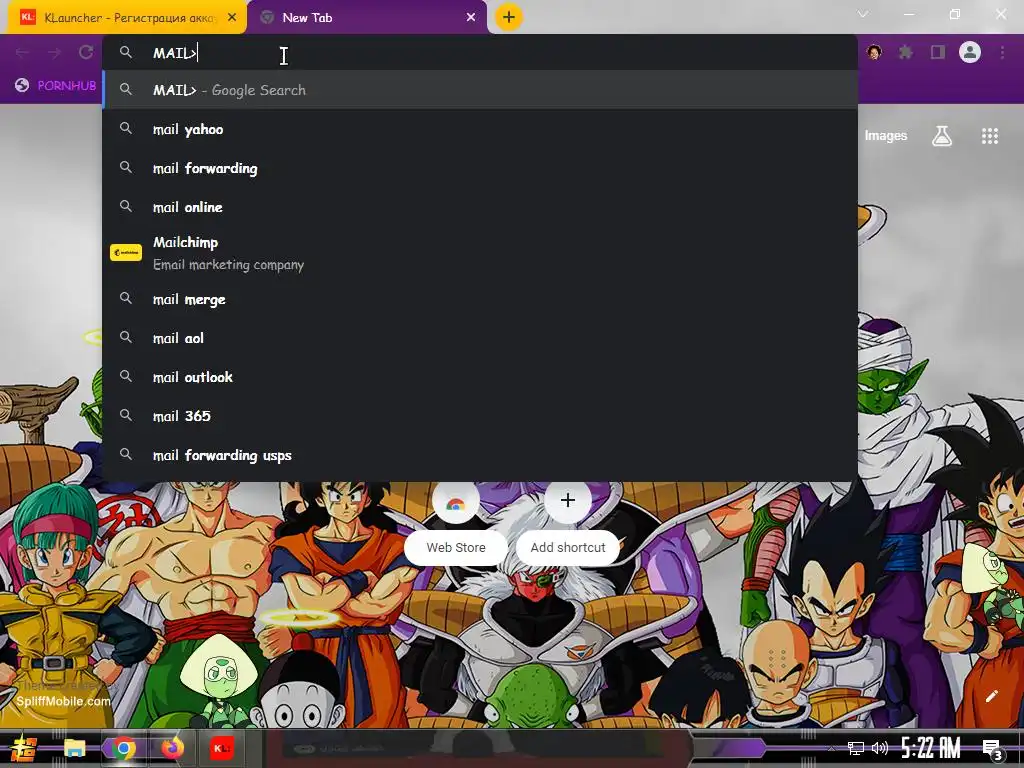Click the 5:22 AM clock

click(931, 748)
